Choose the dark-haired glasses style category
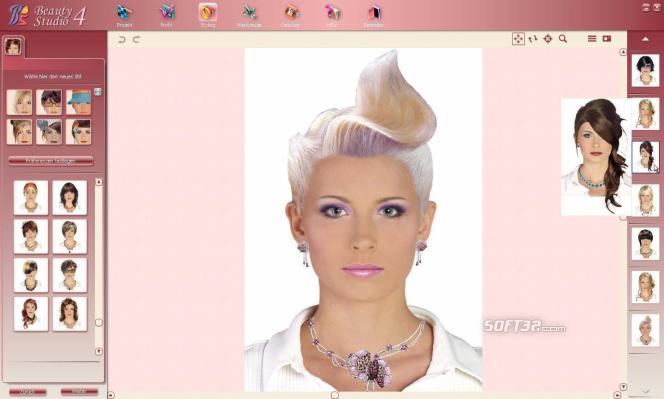The width and height of the screenshot is (664, 399). (49, 102)
